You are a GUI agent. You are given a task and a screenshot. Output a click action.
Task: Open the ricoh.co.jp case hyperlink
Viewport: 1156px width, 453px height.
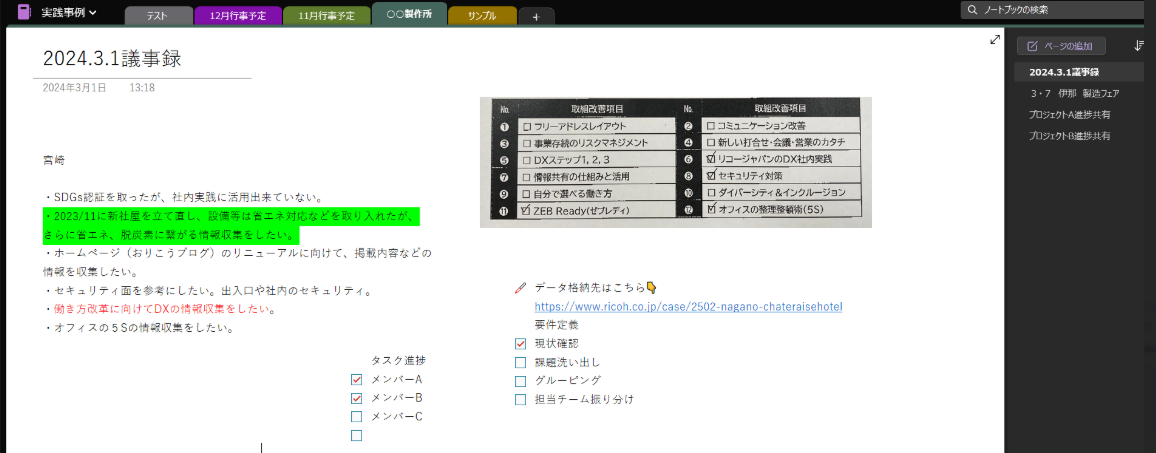pos(688,306)
